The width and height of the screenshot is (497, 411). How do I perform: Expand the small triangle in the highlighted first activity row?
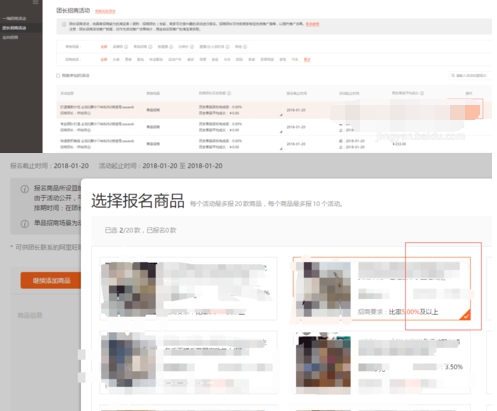pos(281,115)
